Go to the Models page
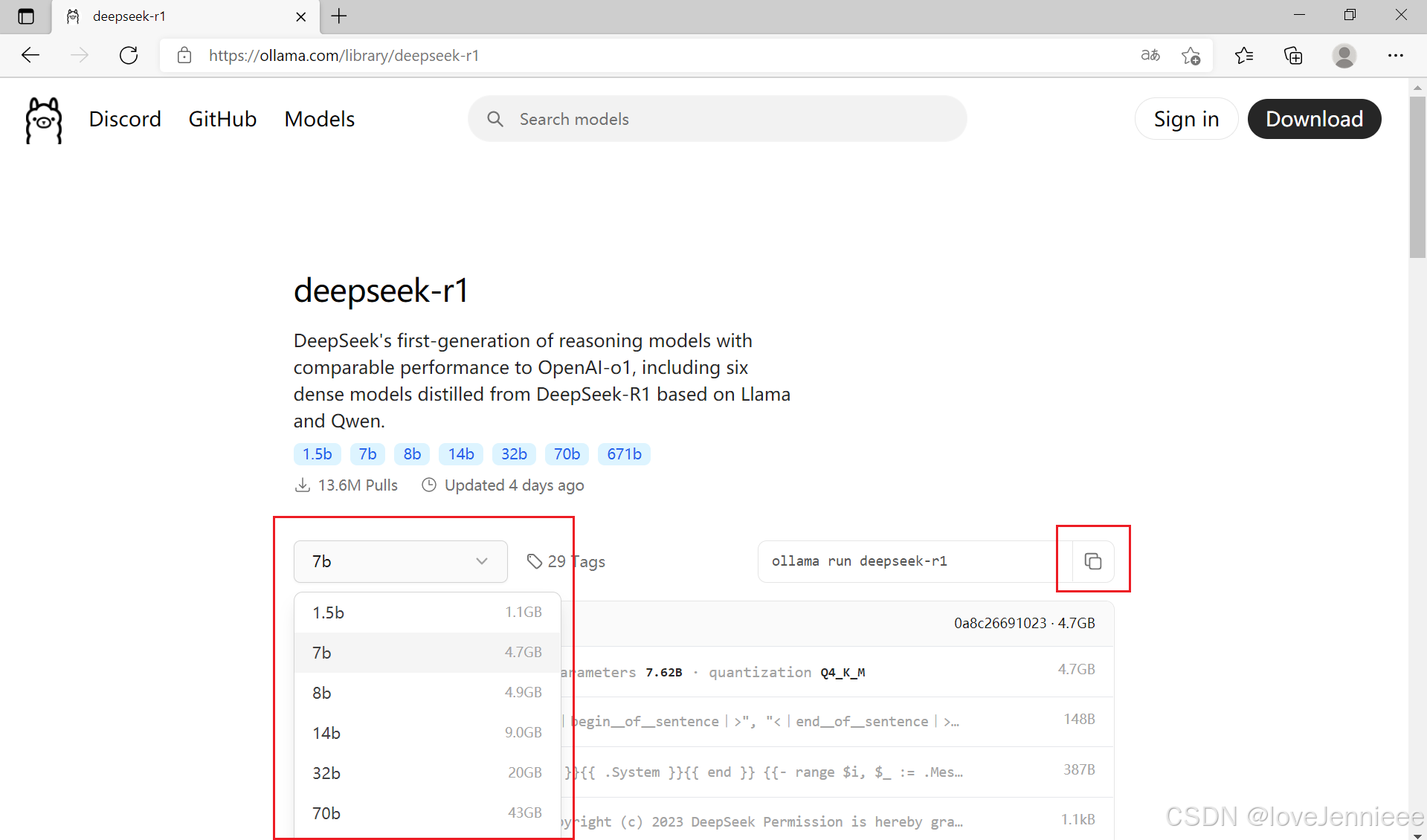The image size is (1427, 840). click(x=320, y=119)
